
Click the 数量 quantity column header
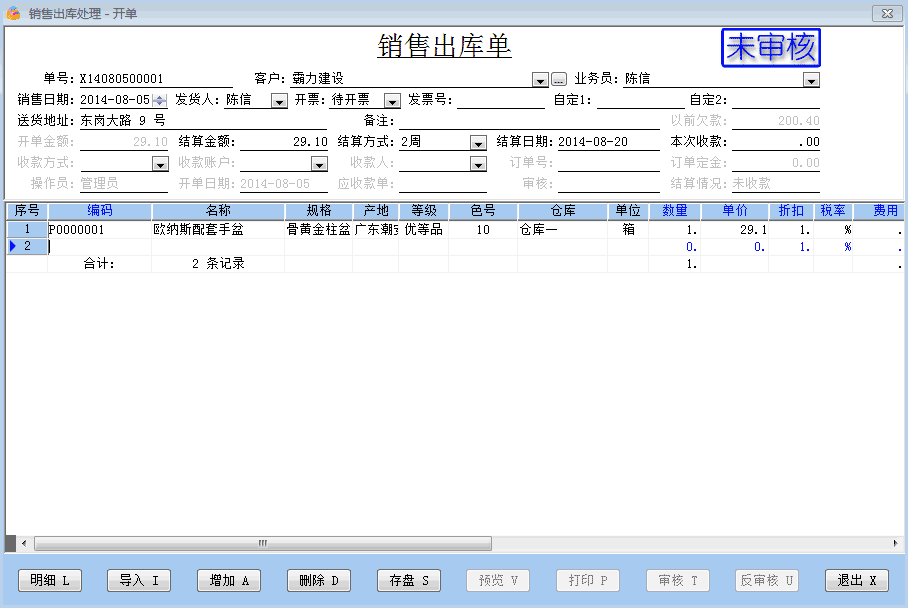coord(675,211)
